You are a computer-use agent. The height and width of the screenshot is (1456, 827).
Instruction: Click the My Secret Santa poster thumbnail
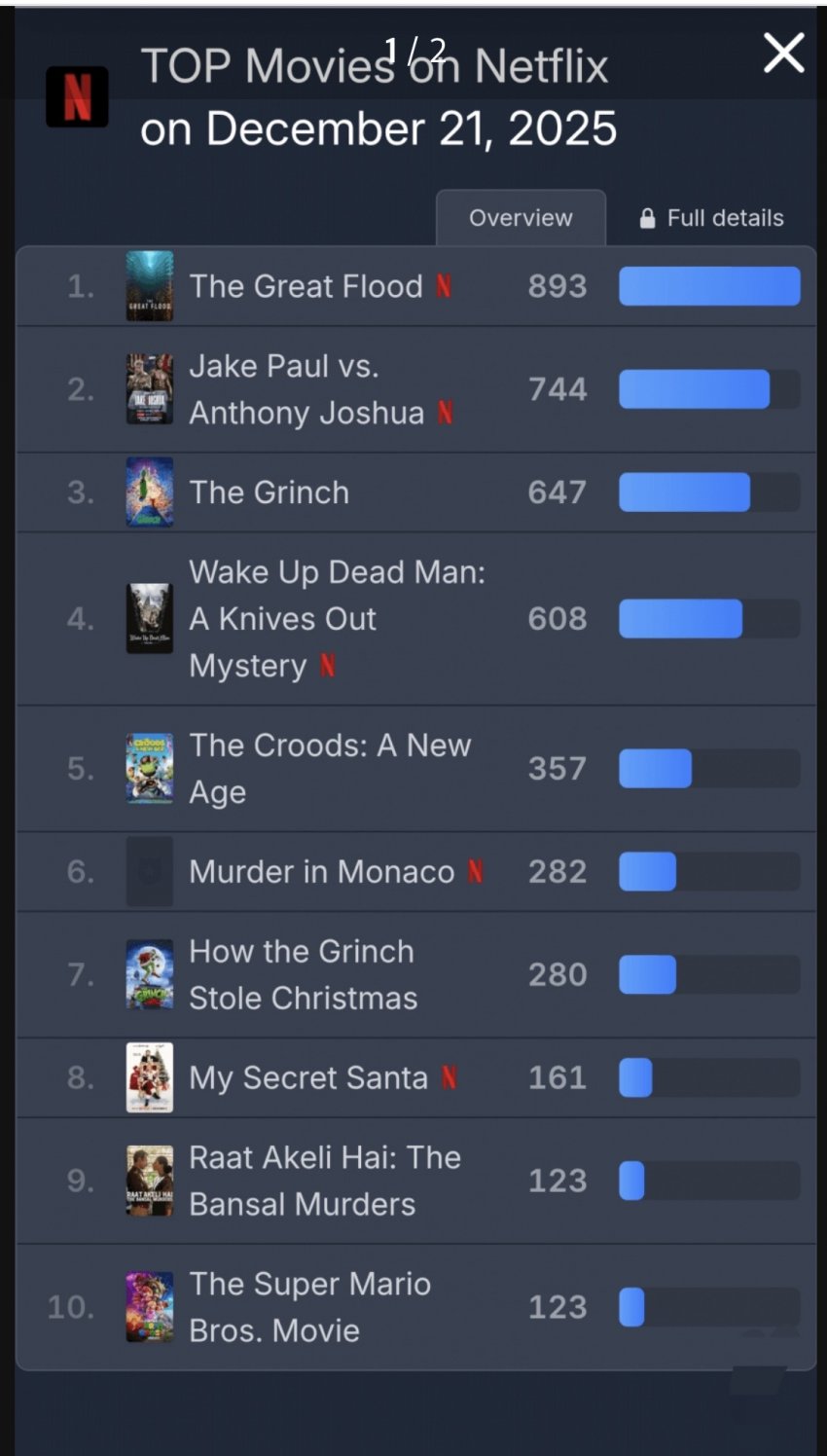150,1077
